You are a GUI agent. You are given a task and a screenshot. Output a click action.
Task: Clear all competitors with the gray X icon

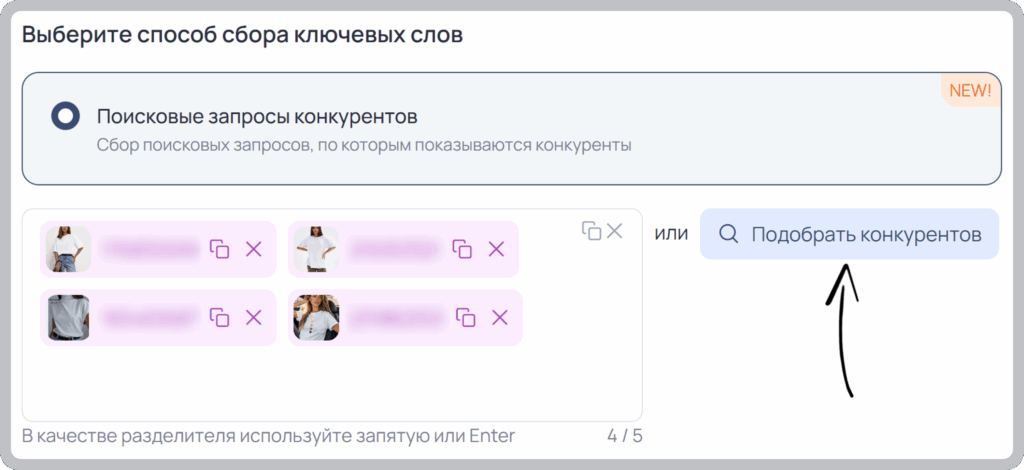coord(615,230)
